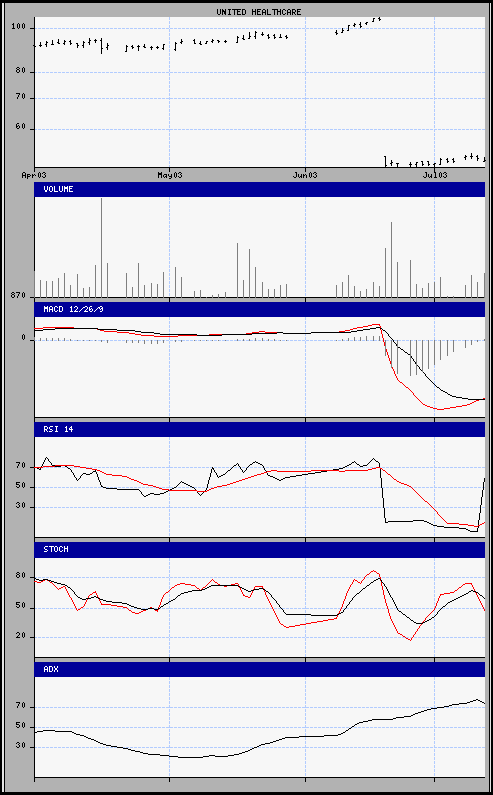Click the RSI 70 level label
Viewport: 493px width, 795px height.
(x=21, y=465)
